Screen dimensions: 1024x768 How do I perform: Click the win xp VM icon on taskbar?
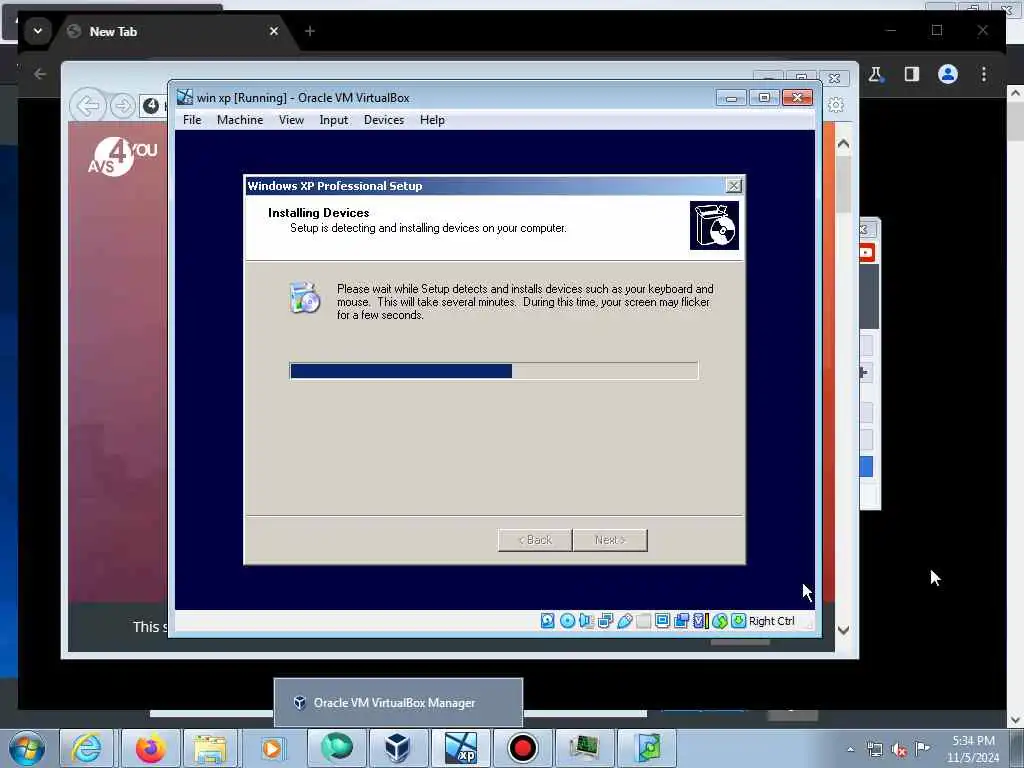(x=460, y=748)
